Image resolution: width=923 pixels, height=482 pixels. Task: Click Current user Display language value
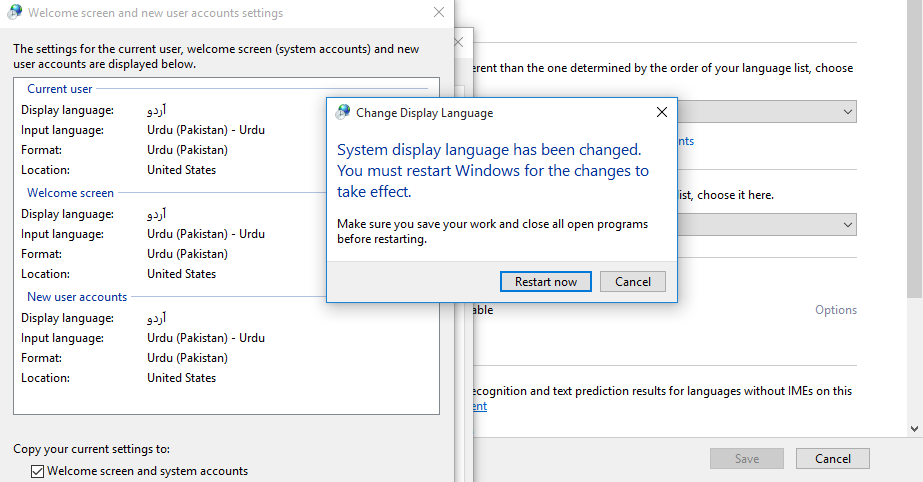(x=157, y=110)
